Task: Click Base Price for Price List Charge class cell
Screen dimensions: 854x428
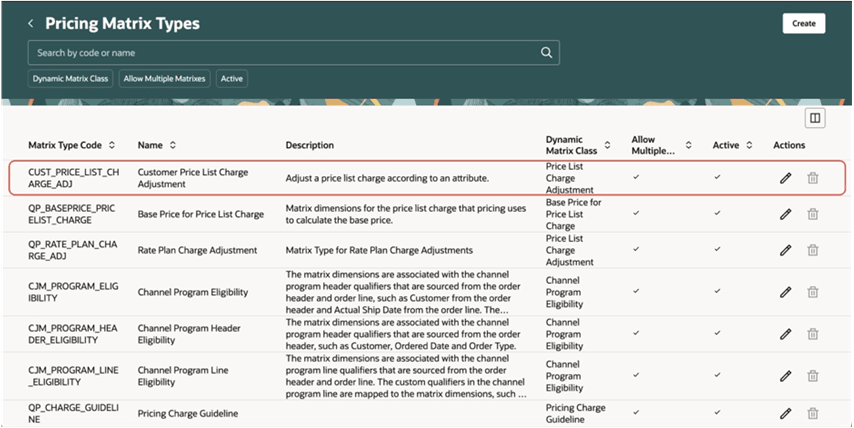Action: 574,214
